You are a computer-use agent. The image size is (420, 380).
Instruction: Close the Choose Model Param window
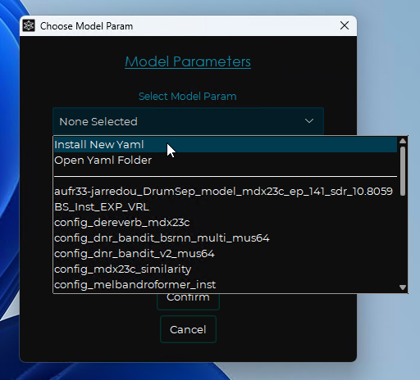click(344, 25)
